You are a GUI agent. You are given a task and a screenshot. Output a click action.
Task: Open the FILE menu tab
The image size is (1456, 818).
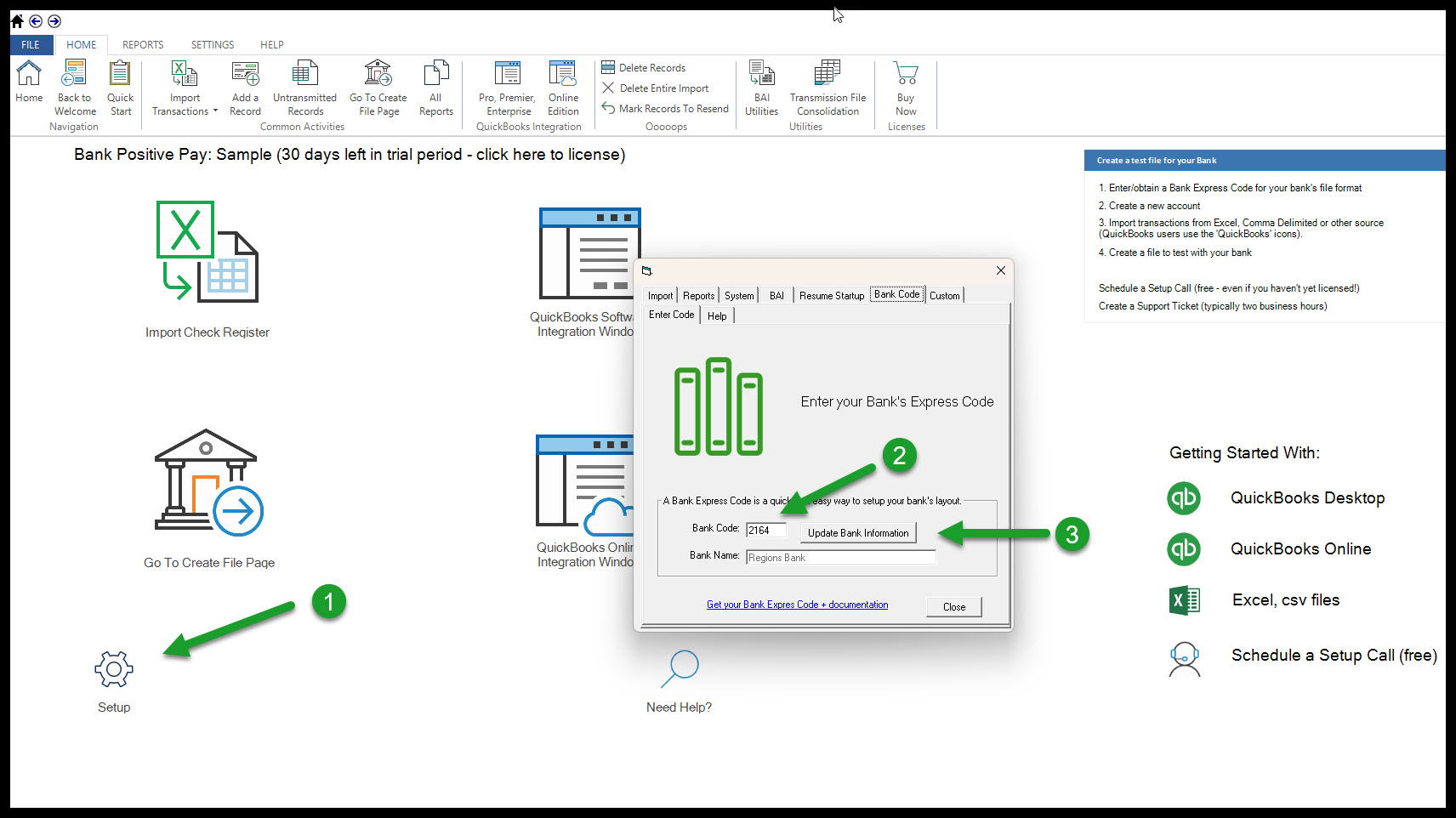click(31, 45)
